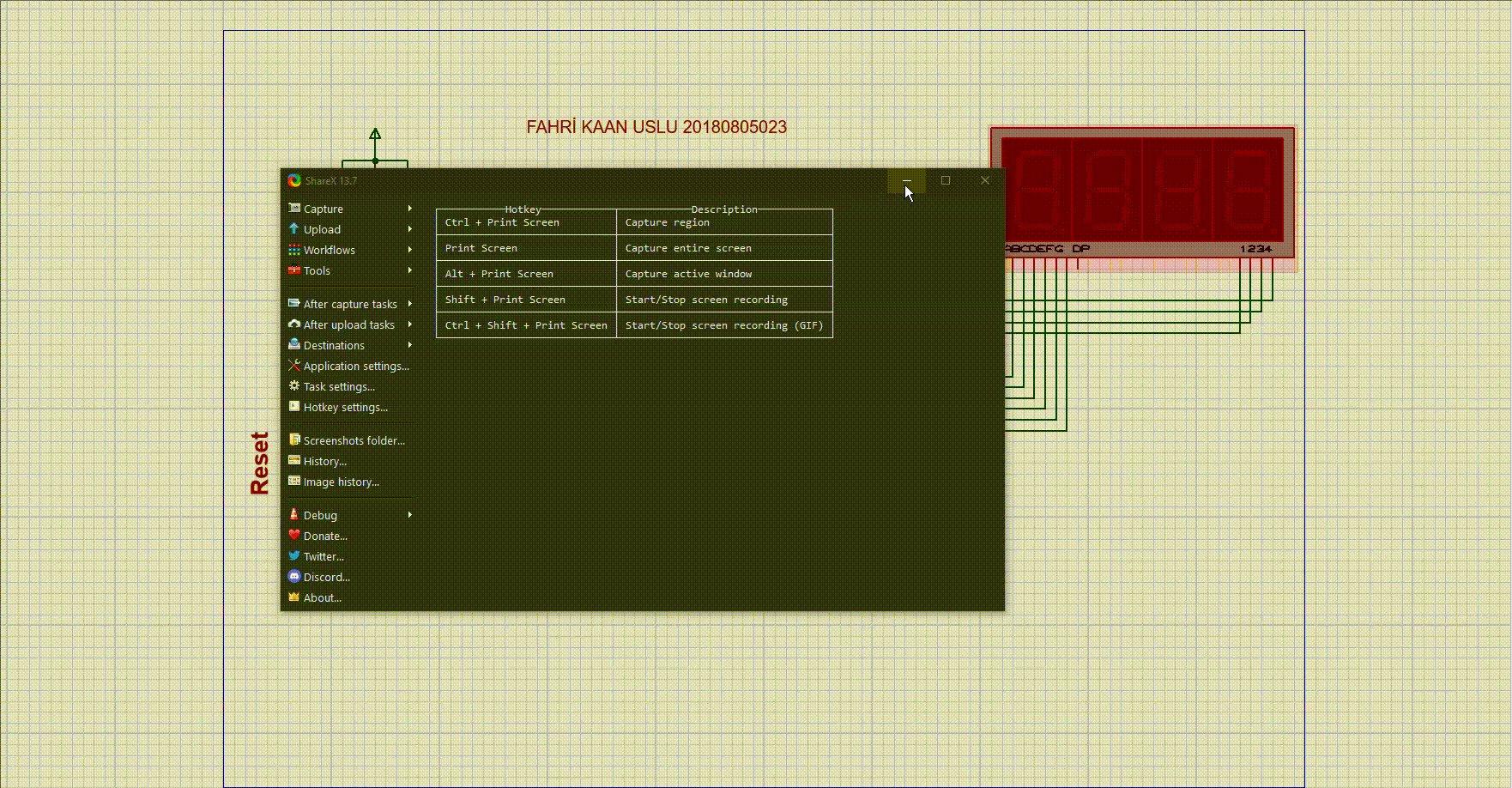Click the Tools toolbox icon
Image resolution: width=1512 pixels, height=788 pixels.
click(x=294, y=270)
